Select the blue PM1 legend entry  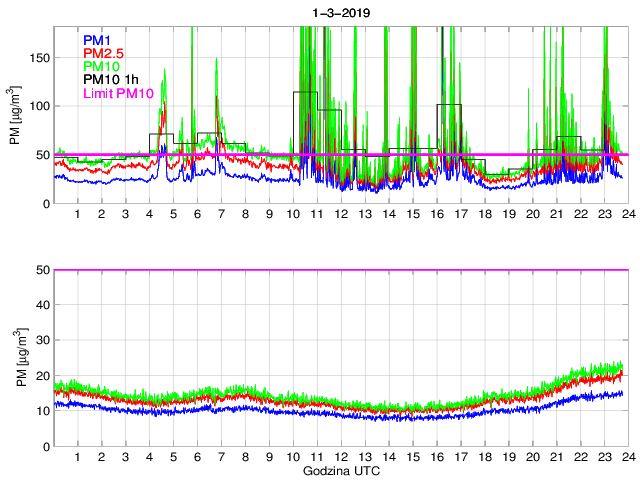click(98, 40)
